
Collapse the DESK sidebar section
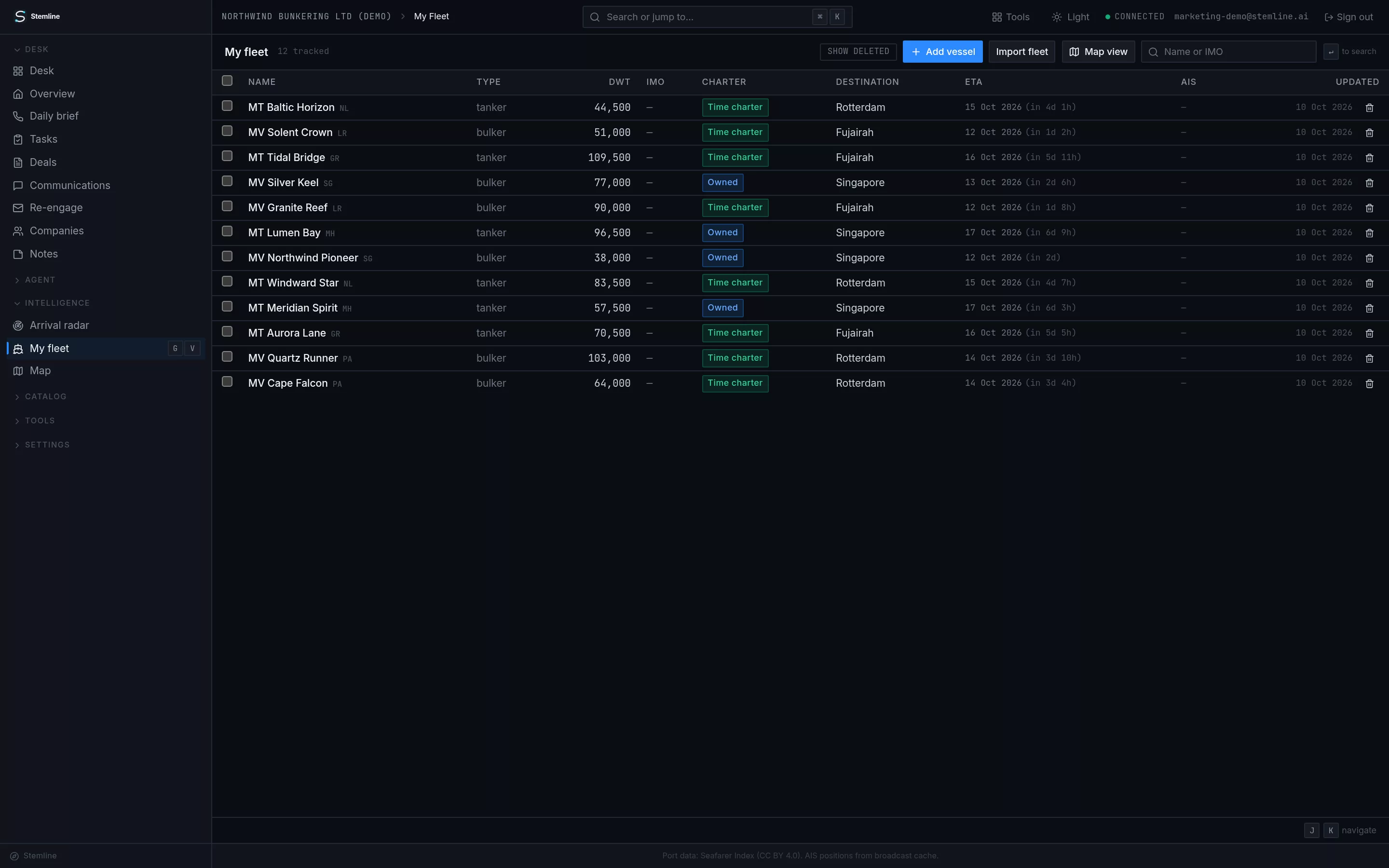pyautogui.click(x=31, y=49)
